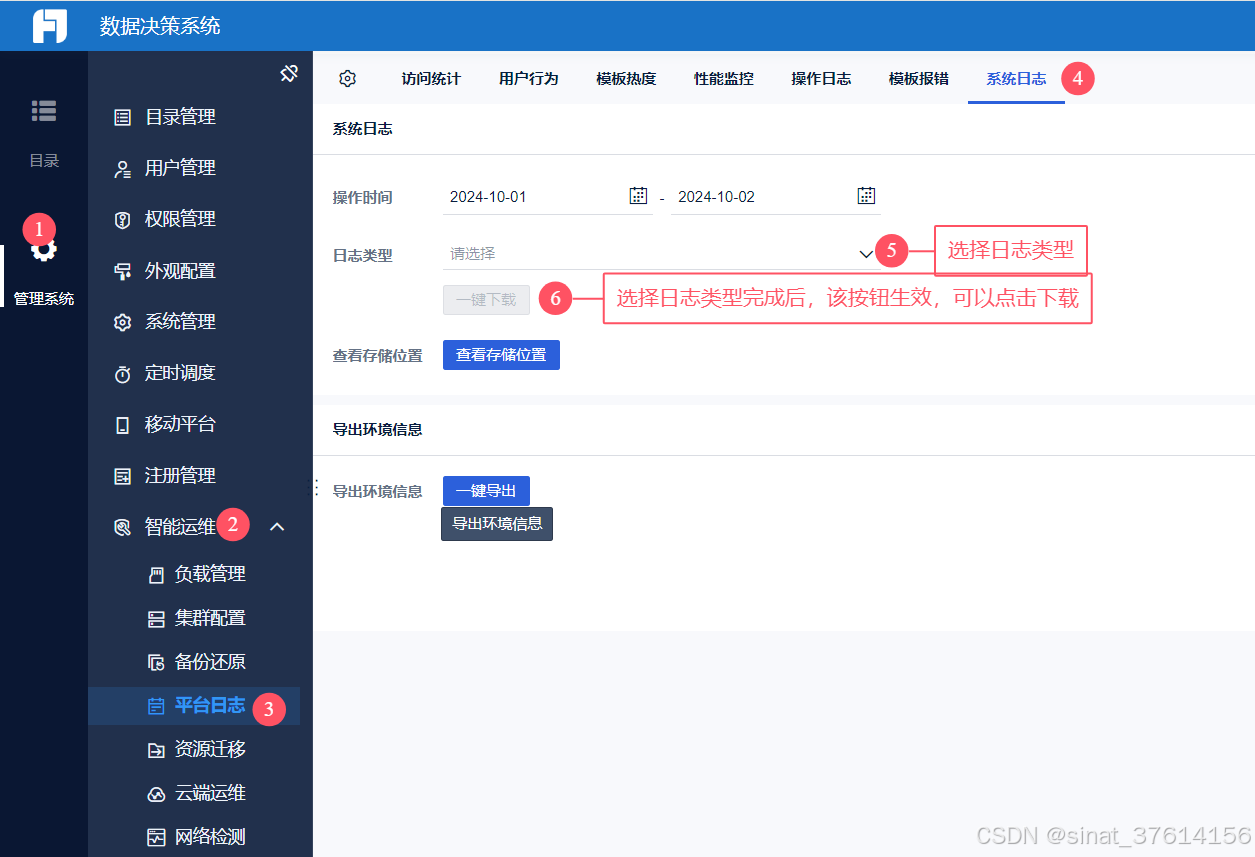Click the 操作时间 field label
Screen dimensions: 1255x857
tap(362, 198)
